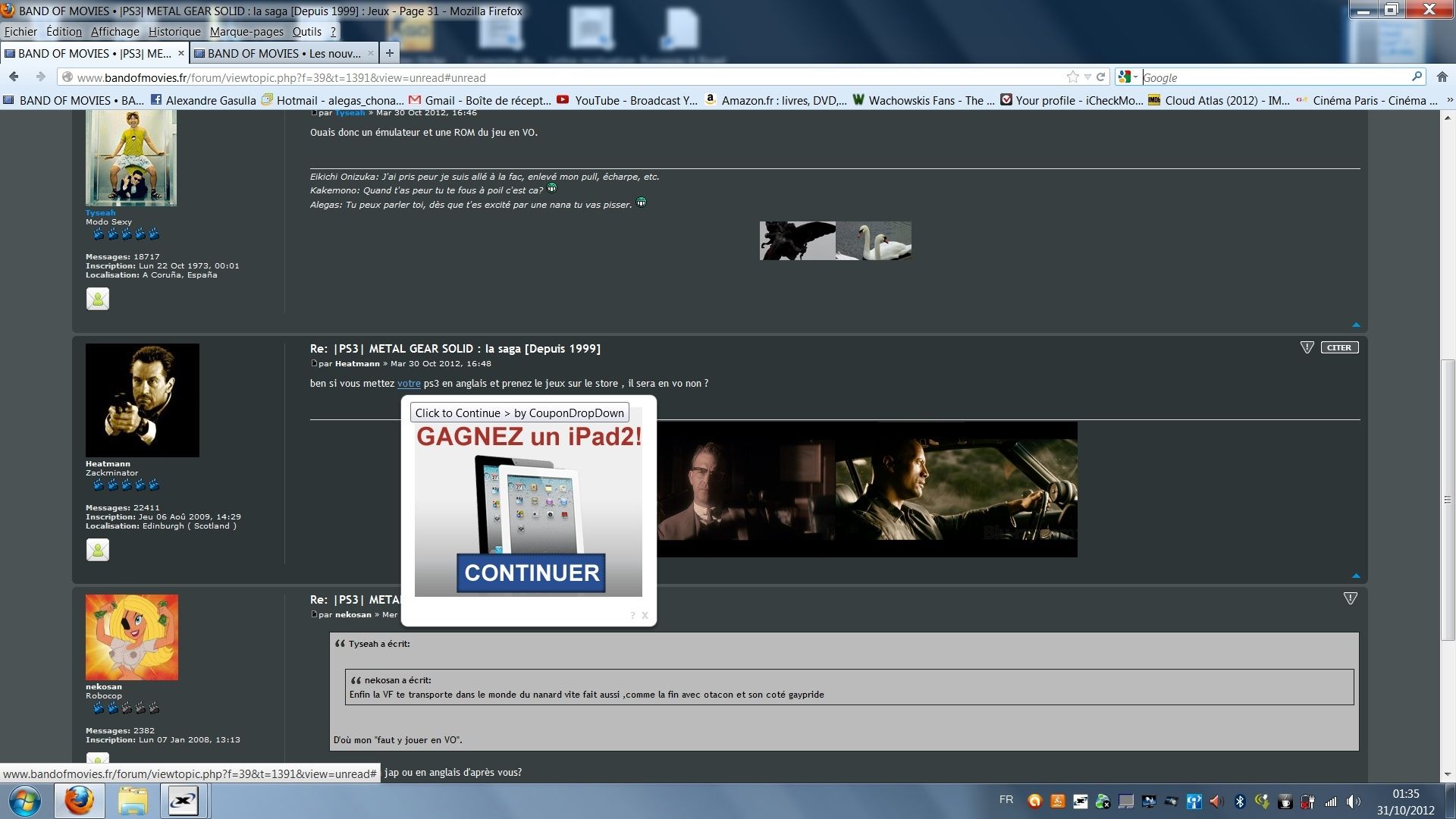Click Heatmann's De Niro avatar image
Image resolution: width=1456 pixels, height=819 pixels.
click(x=143, y=400)
